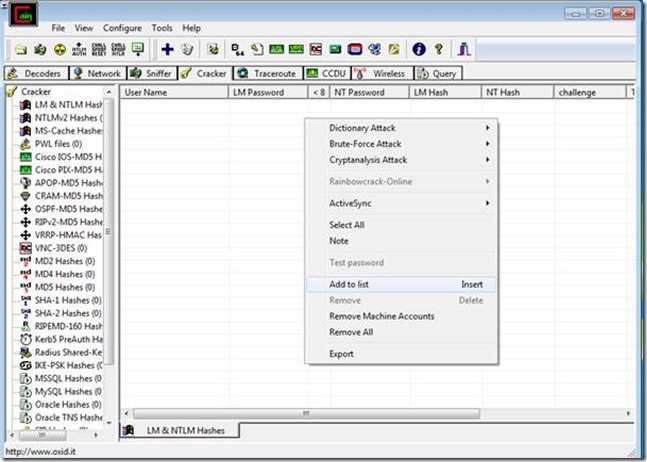Click the yellow question mark Help icon
Viewport: 647px width, 462px height.
(x=439, y=50)
